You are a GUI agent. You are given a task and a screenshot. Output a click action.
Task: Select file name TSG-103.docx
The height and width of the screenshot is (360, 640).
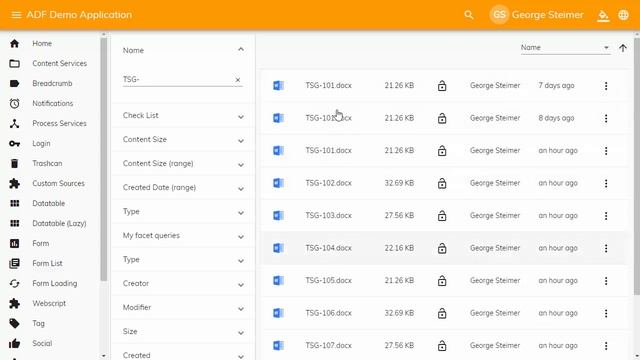coord(329,216)
